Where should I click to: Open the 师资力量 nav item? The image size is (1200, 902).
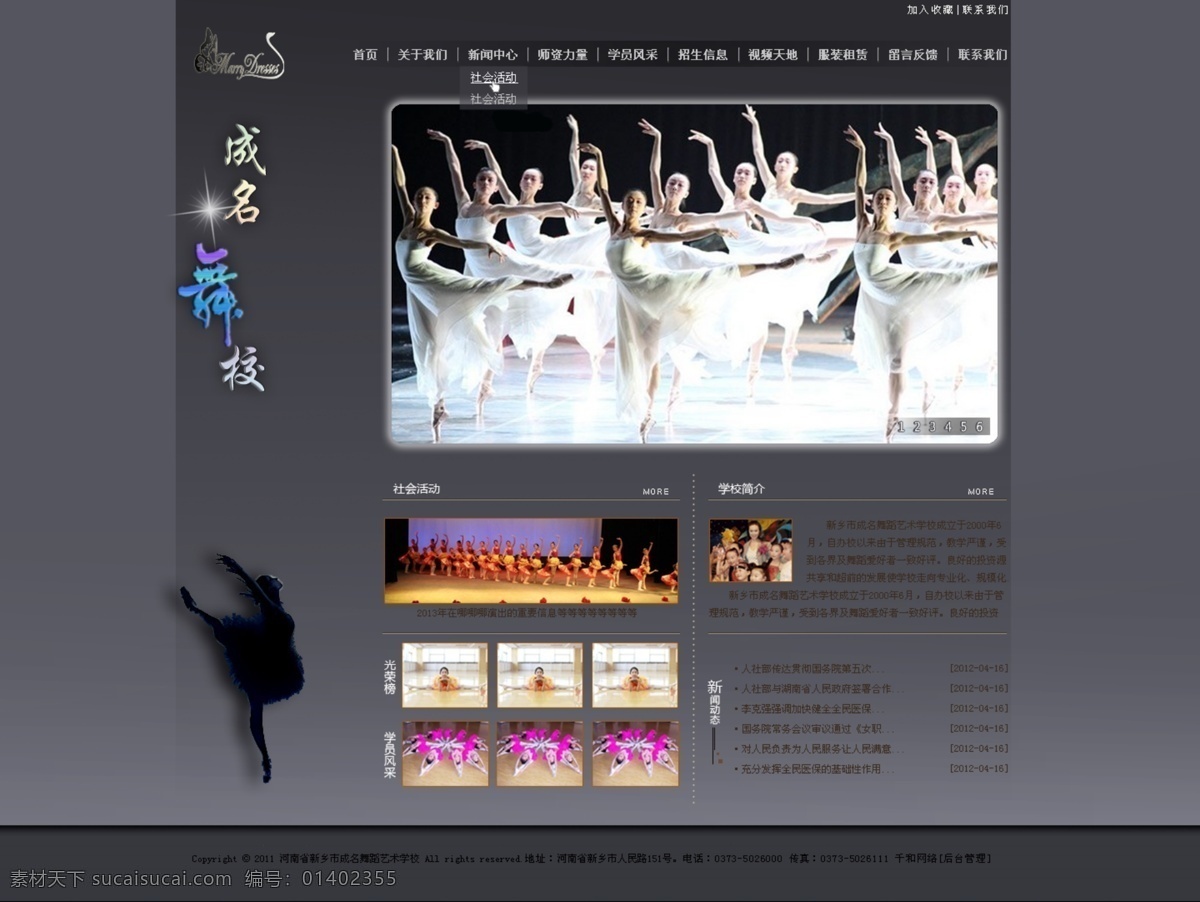(562, 54)
